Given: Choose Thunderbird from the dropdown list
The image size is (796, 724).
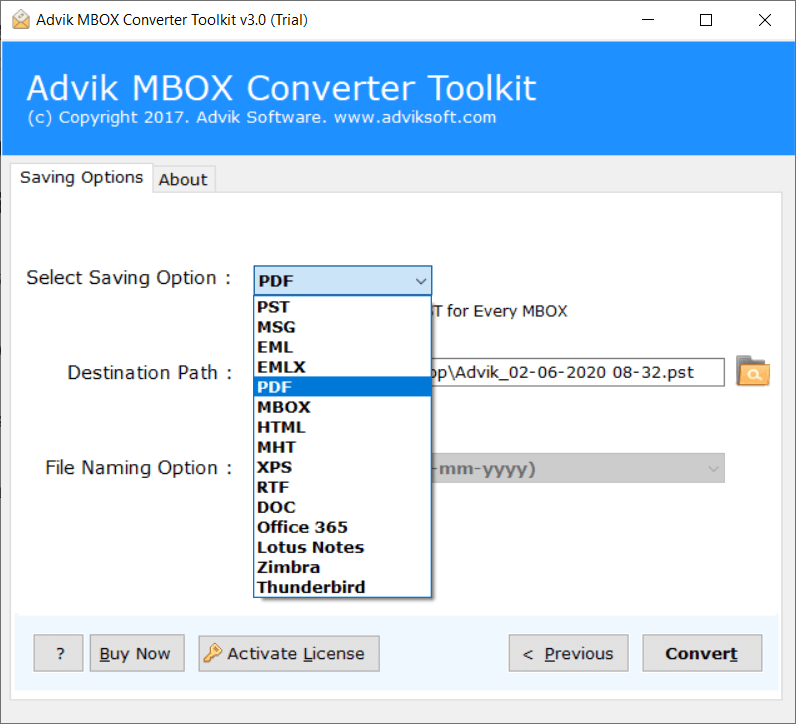Looking at the screenshot, I should (x=343, y=587).
